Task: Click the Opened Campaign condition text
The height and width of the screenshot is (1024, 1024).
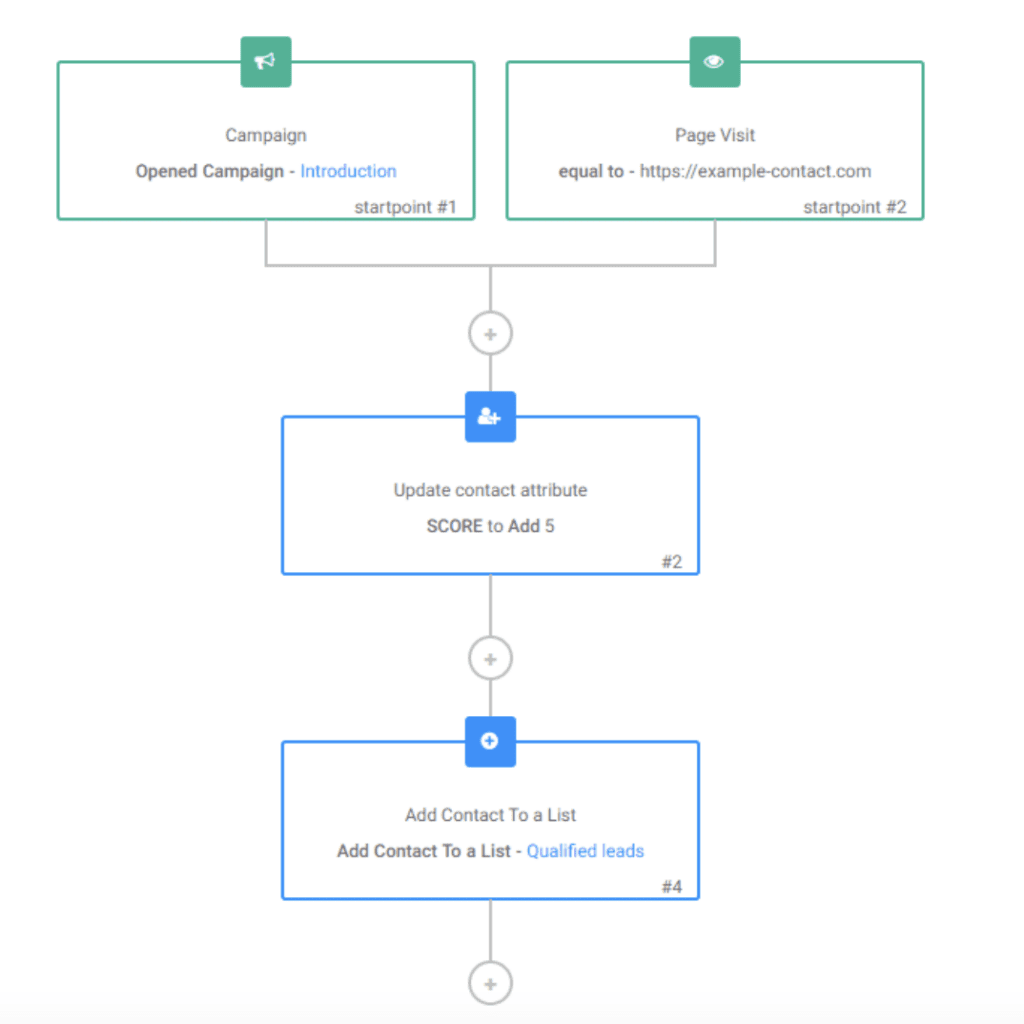Action: click(x=207, y=171)
